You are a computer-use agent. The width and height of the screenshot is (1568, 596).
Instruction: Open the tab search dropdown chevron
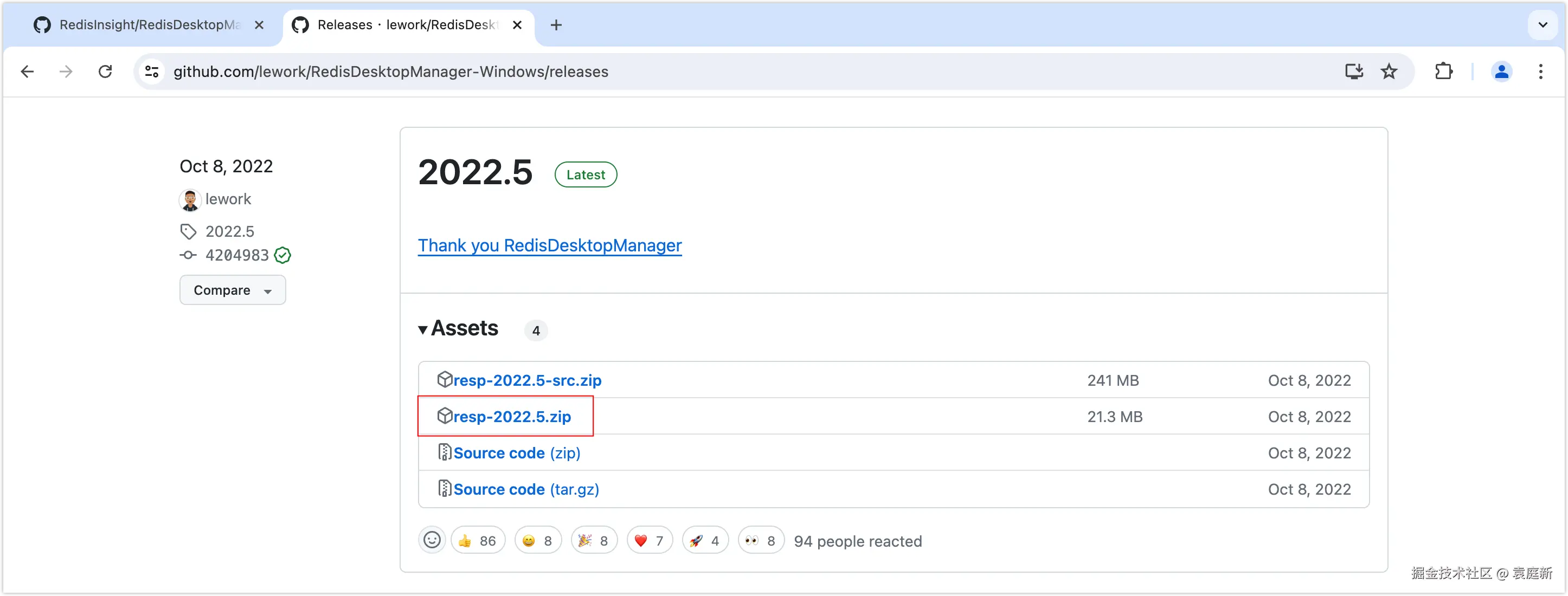[1543, 25]
